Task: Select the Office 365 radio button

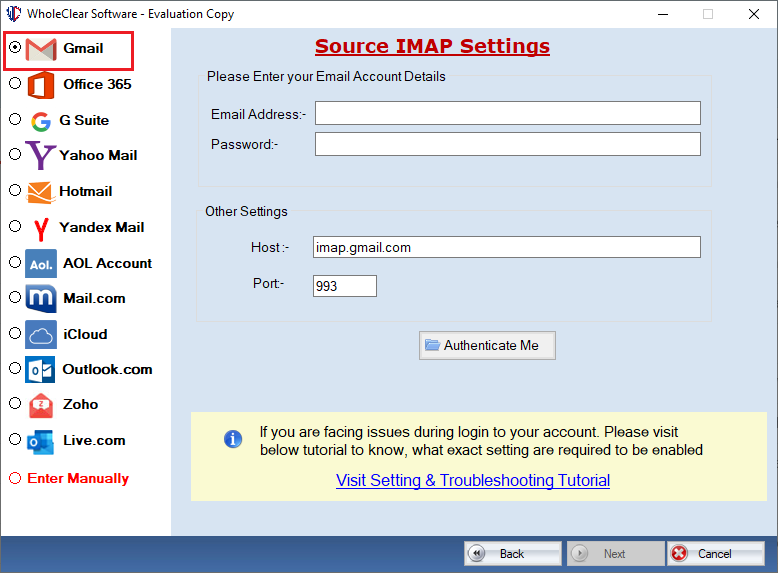Action: tap(15, 83)
